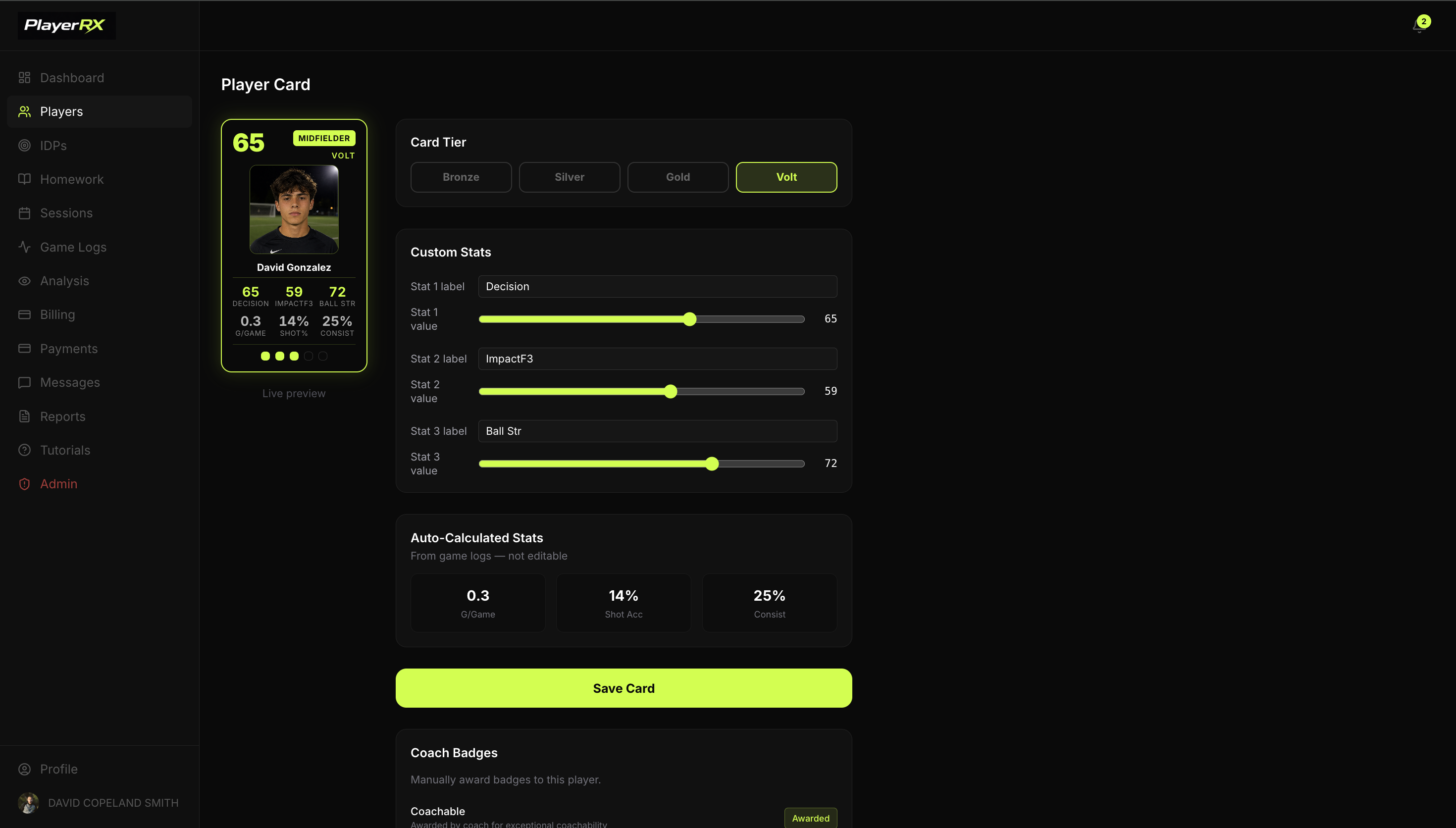Toggle the Coachable Awarded badge
Viewport: 1456px width, 828px height.
pos(811,818)
